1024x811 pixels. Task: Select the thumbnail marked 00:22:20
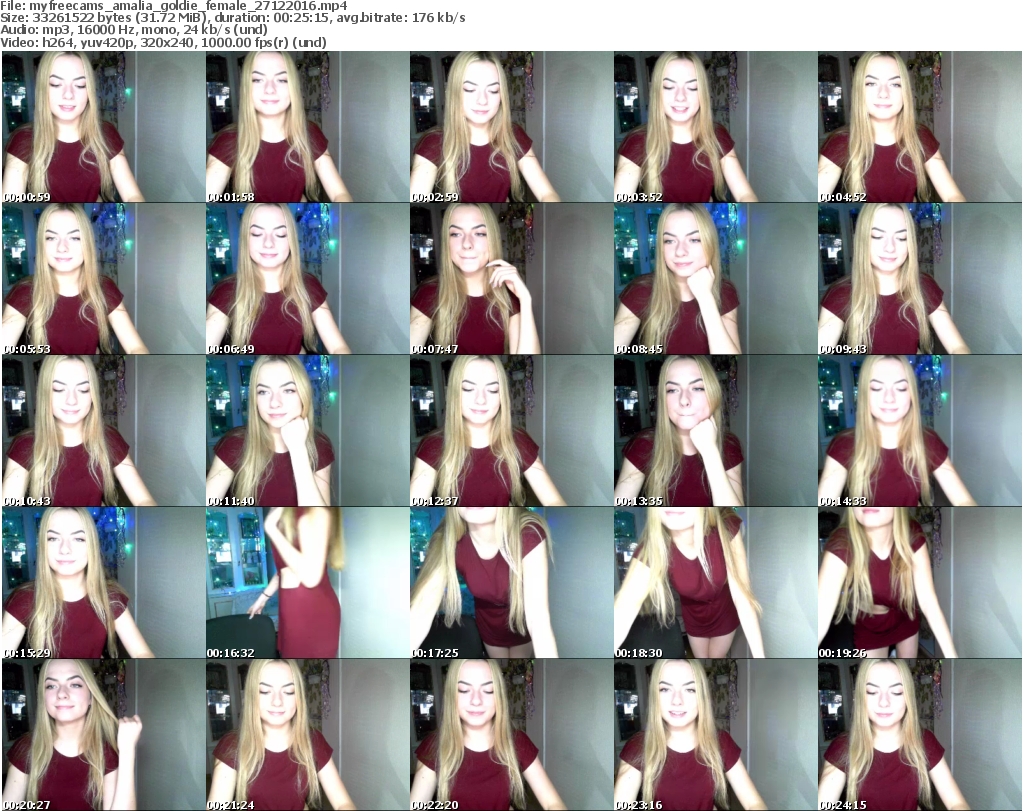coord(511,735)
